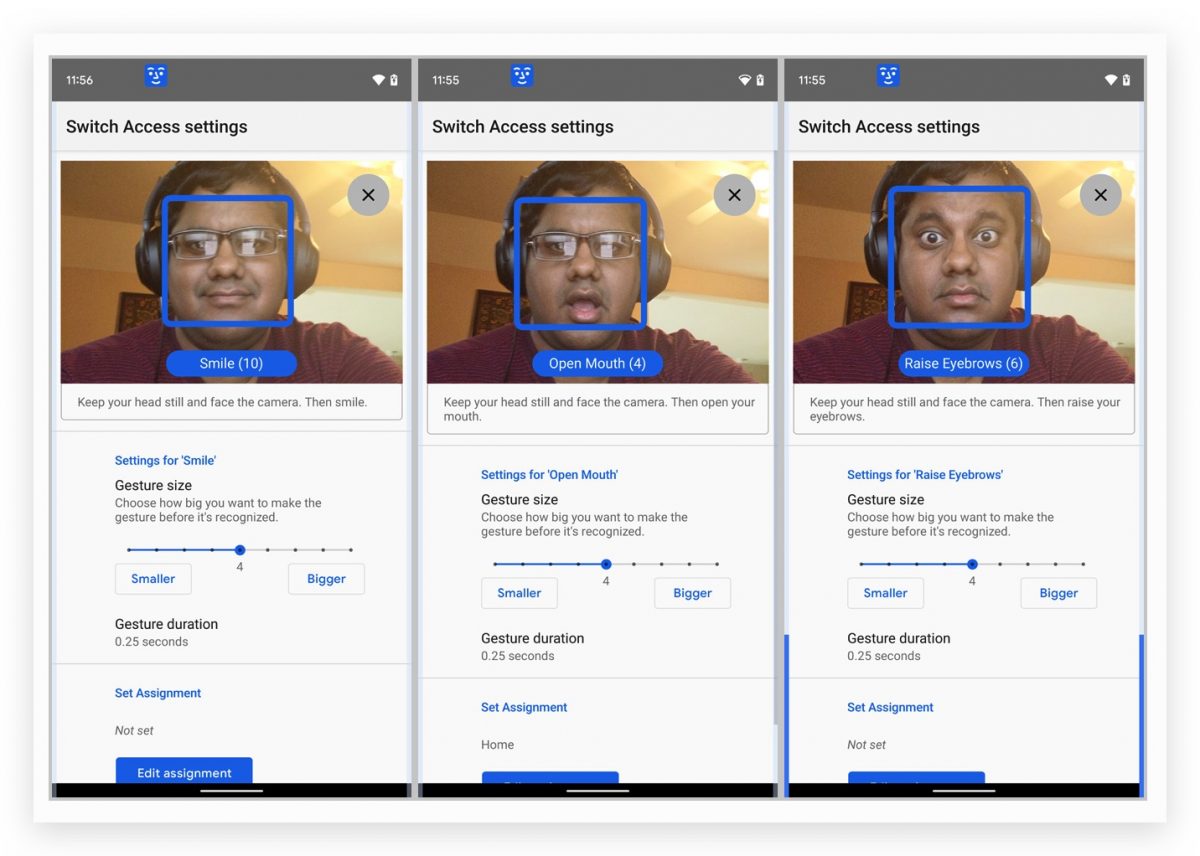Tap face icon in right screen status bar

click(888, 76)
